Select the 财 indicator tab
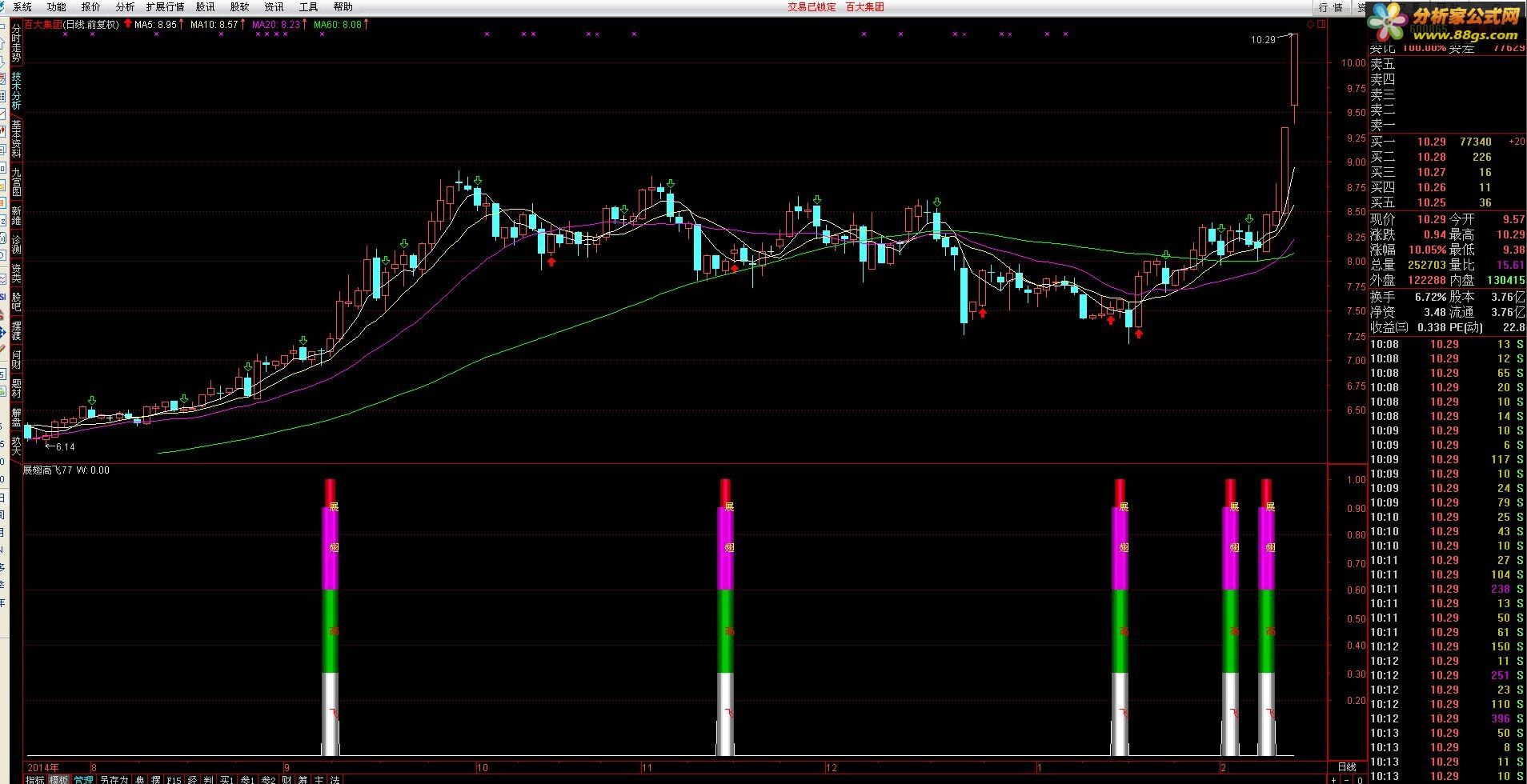This screenshot has width=1527, height=784. 287,779
